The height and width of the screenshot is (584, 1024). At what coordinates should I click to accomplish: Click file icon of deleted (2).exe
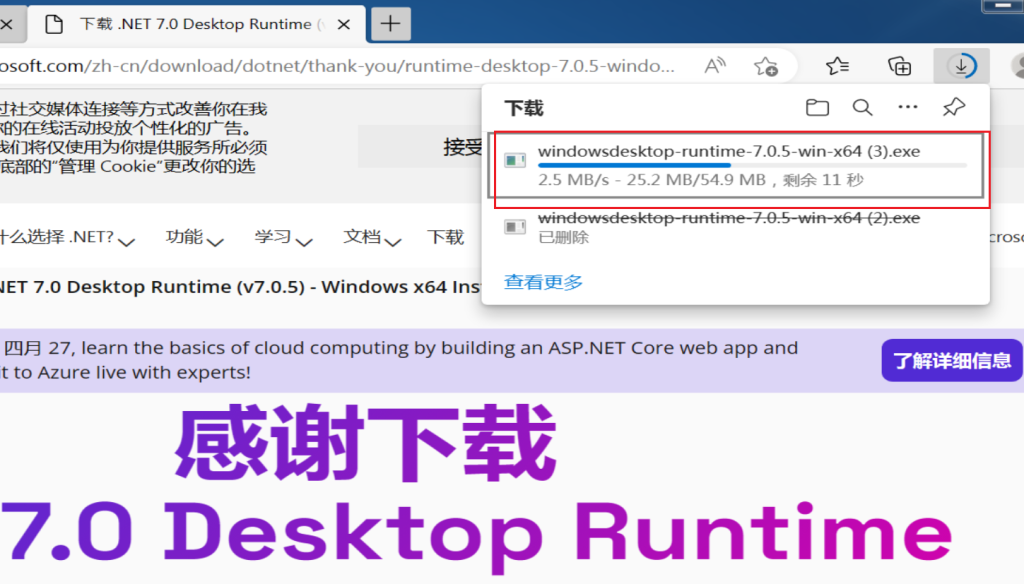point(515,227)
